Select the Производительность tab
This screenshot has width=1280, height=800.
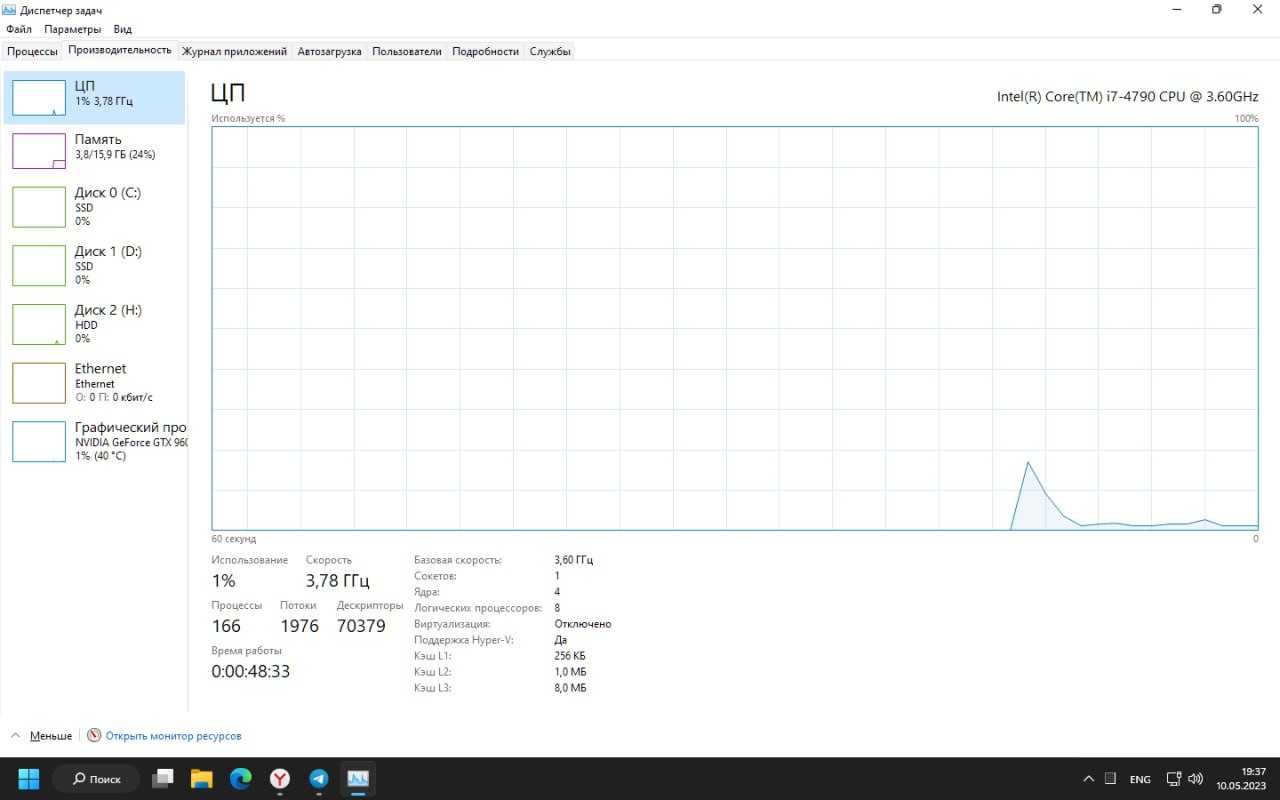pyautogui.click(x=120, y=50)
